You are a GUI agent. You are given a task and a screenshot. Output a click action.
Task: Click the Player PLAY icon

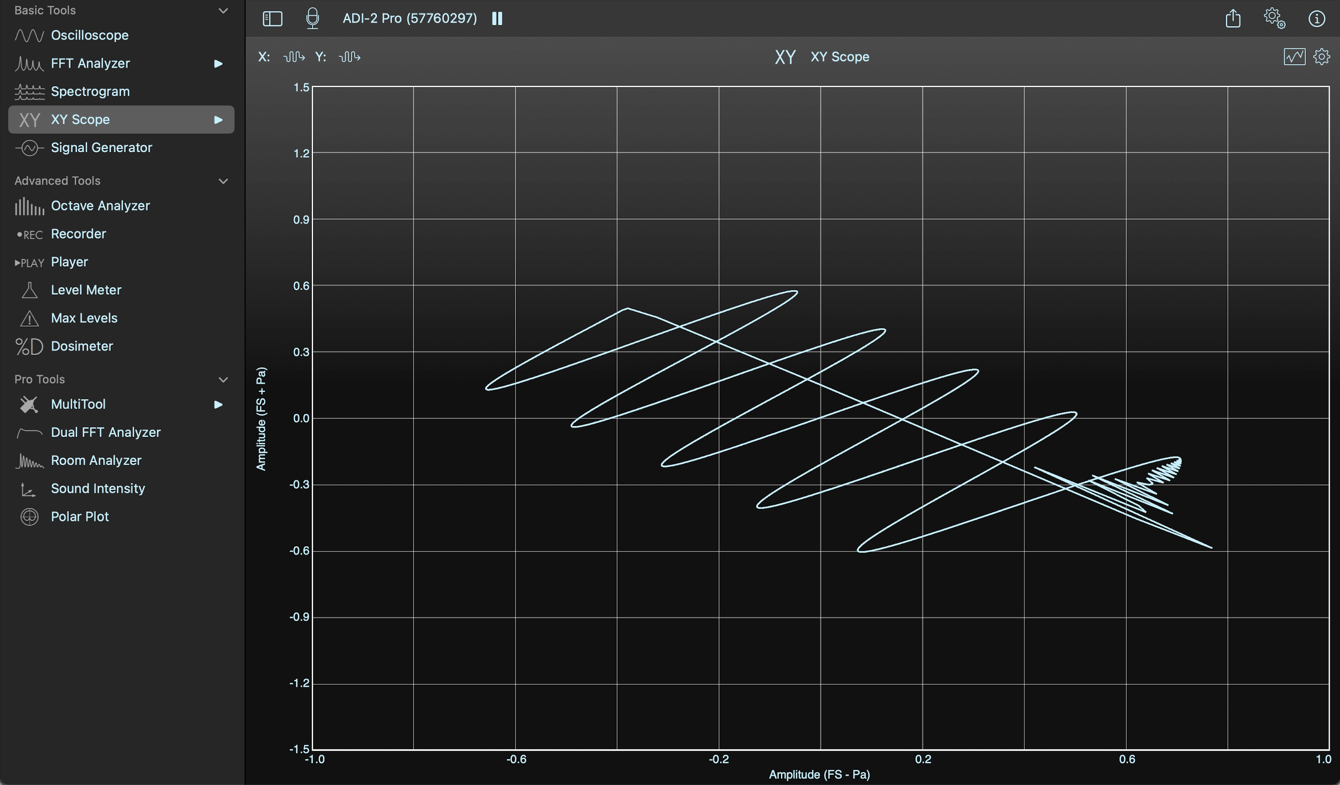pyautogui.click(x=29, y=262)
